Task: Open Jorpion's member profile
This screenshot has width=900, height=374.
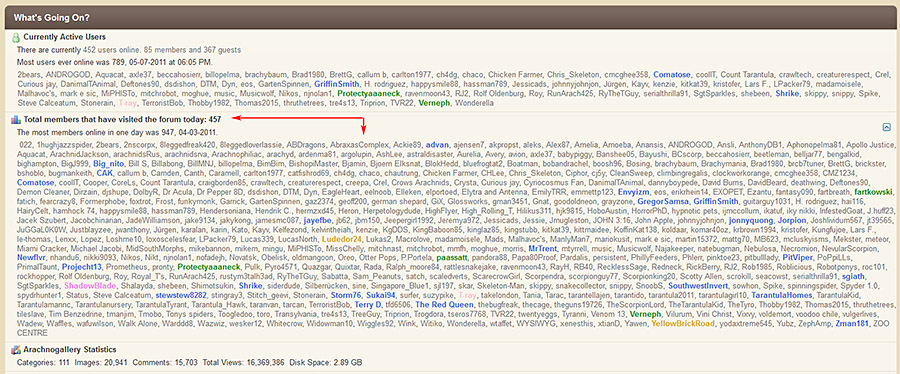Action: [x=792, y=220]
